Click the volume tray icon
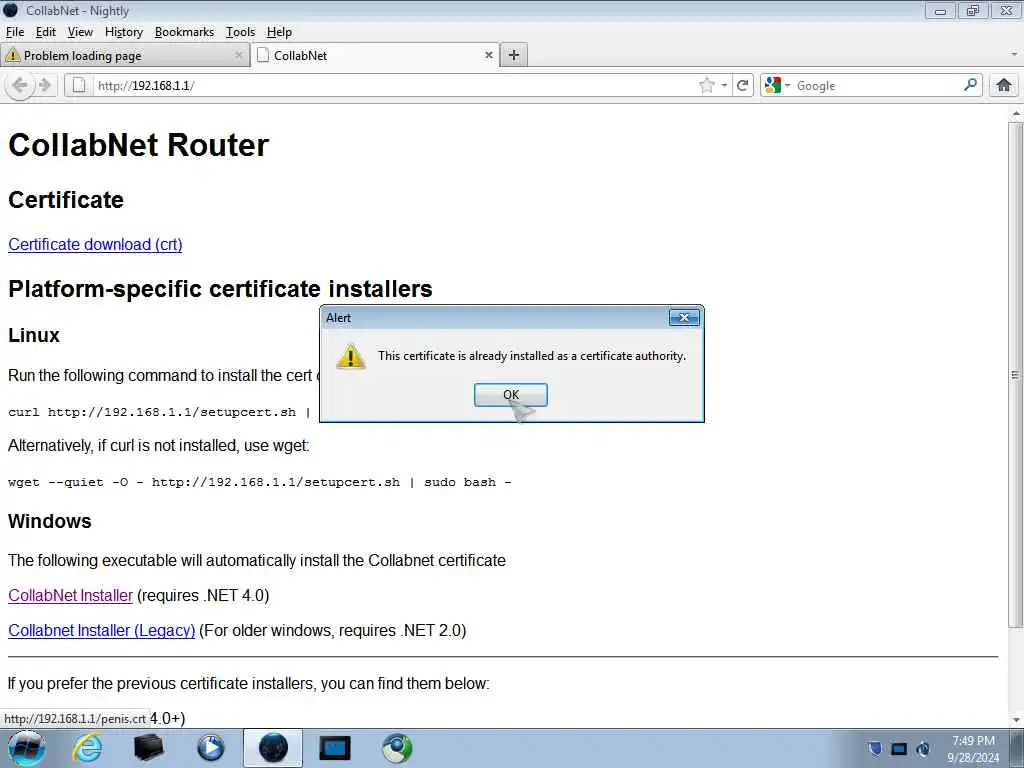Viewport: 1024px width, 768px height. [923, 749]
